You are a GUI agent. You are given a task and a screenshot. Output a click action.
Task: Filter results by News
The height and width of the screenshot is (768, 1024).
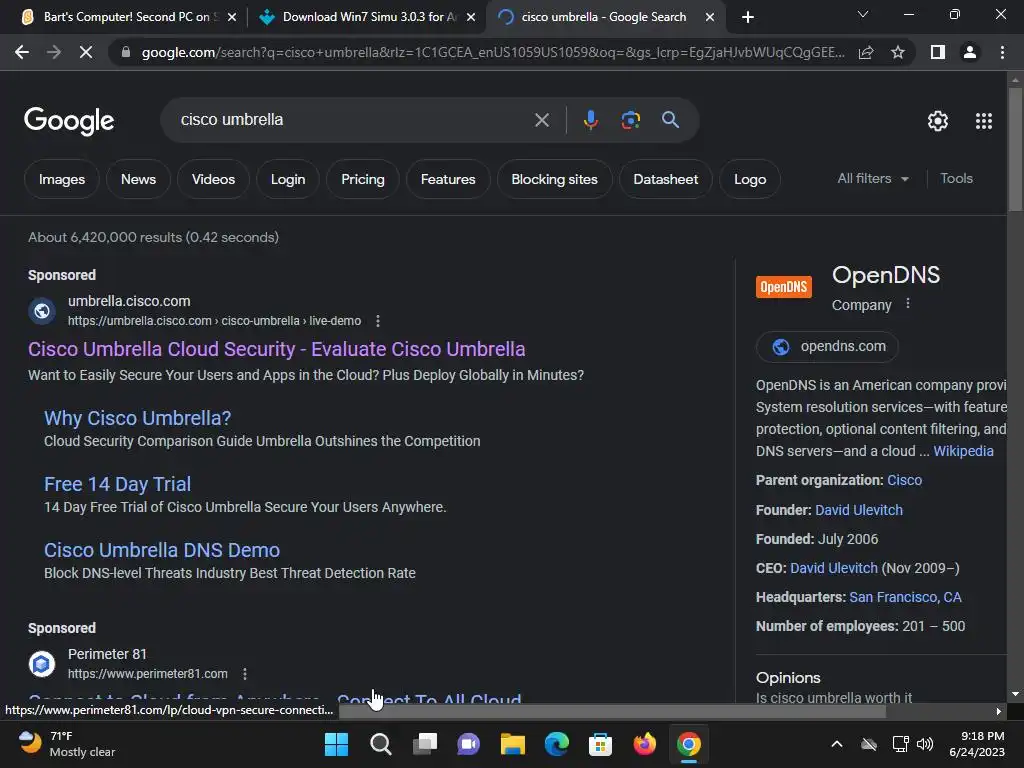click(x=138, y=179)
